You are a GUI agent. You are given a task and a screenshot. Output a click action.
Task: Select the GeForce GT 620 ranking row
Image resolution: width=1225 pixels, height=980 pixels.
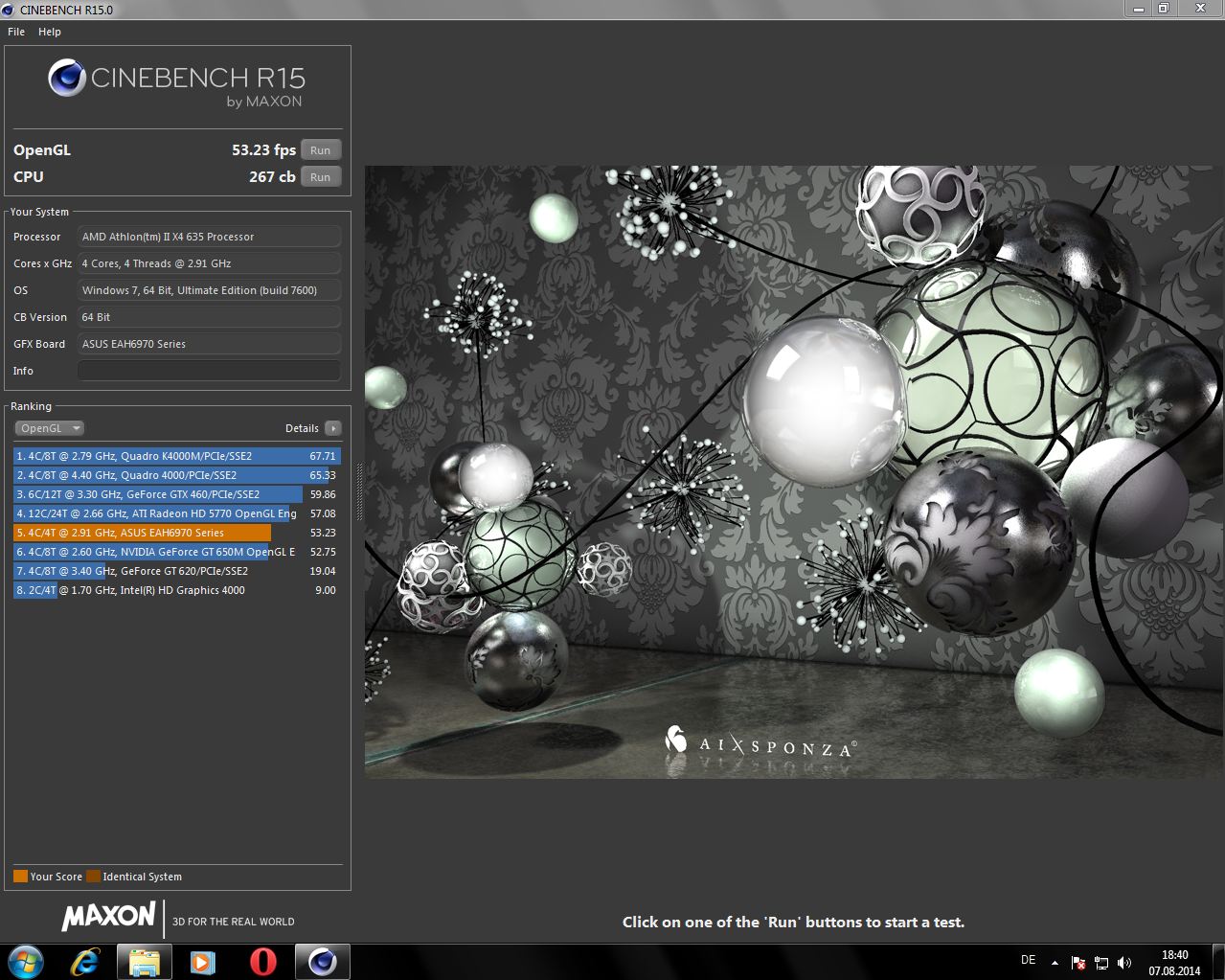177,571
